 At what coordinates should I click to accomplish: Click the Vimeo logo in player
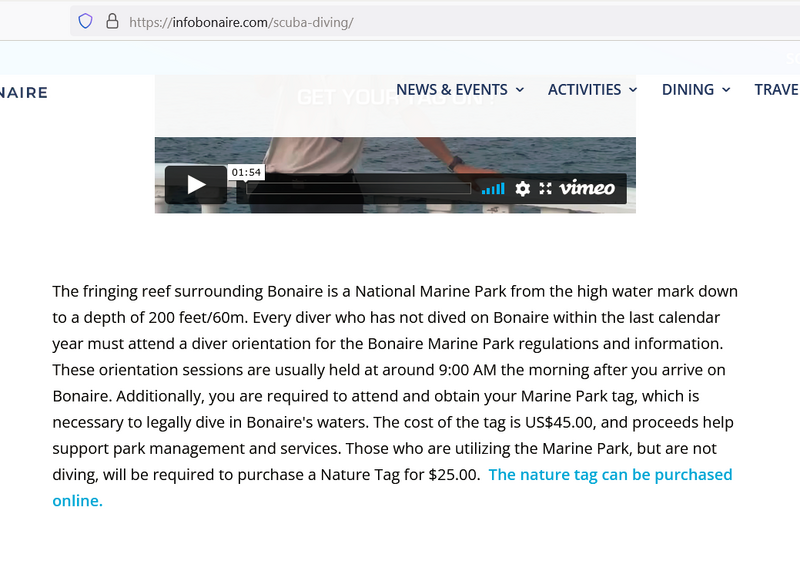point(587,188)
